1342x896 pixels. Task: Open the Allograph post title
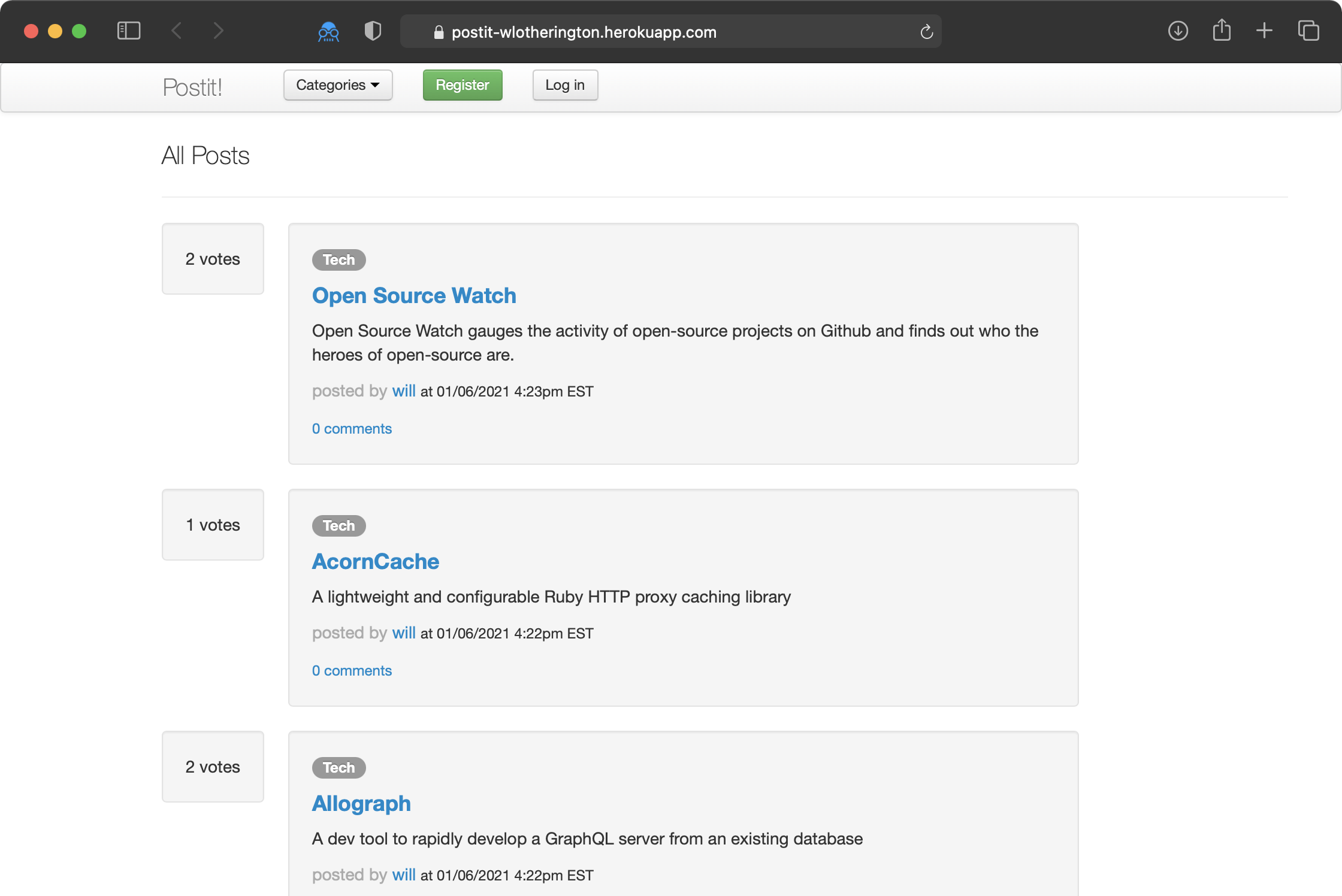coord(361,803)
